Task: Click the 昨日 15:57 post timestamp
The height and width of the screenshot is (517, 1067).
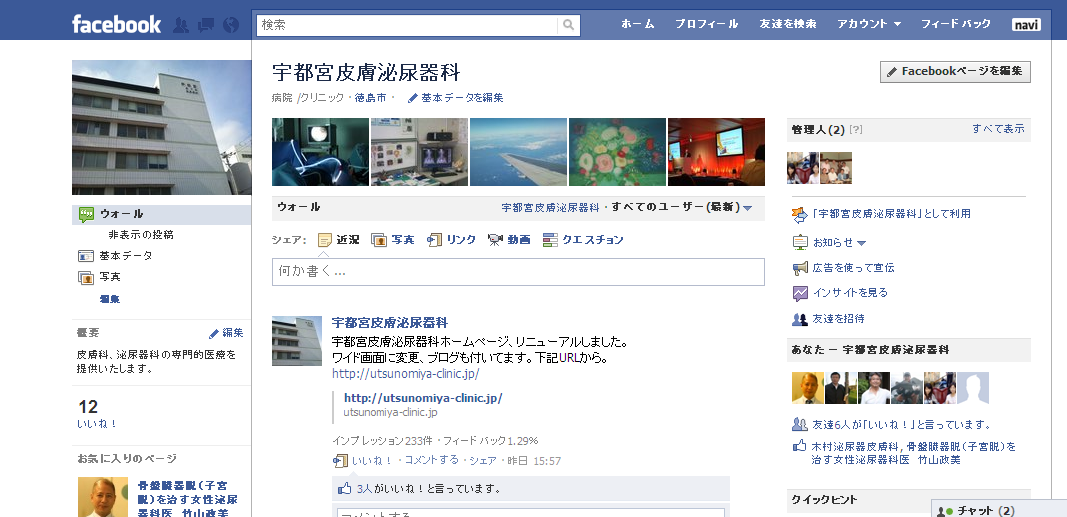Action: coord(535,461)
